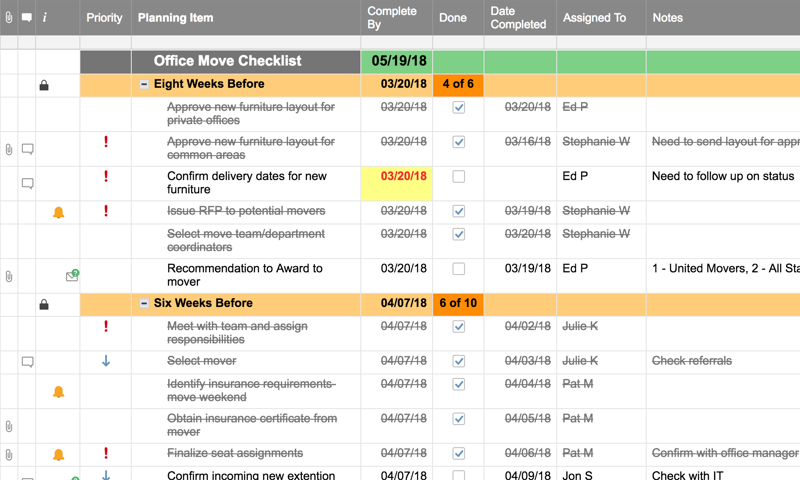Select the Assigned To column header
800x480 pixels.
tap(594, 18)
